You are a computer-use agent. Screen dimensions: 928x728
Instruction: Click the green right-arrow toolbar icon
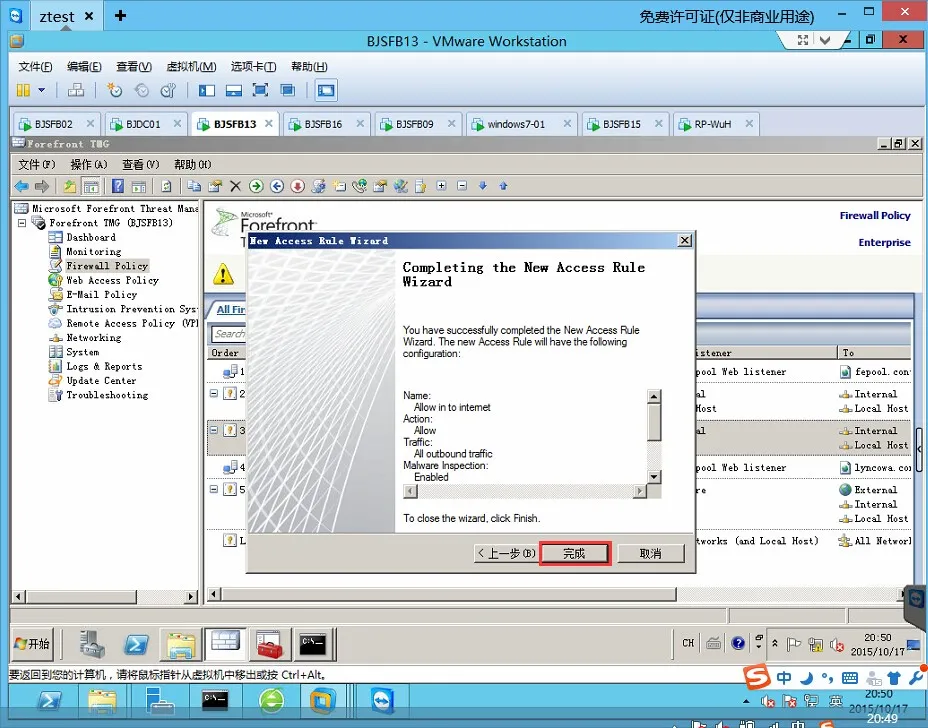click(256, 186)
